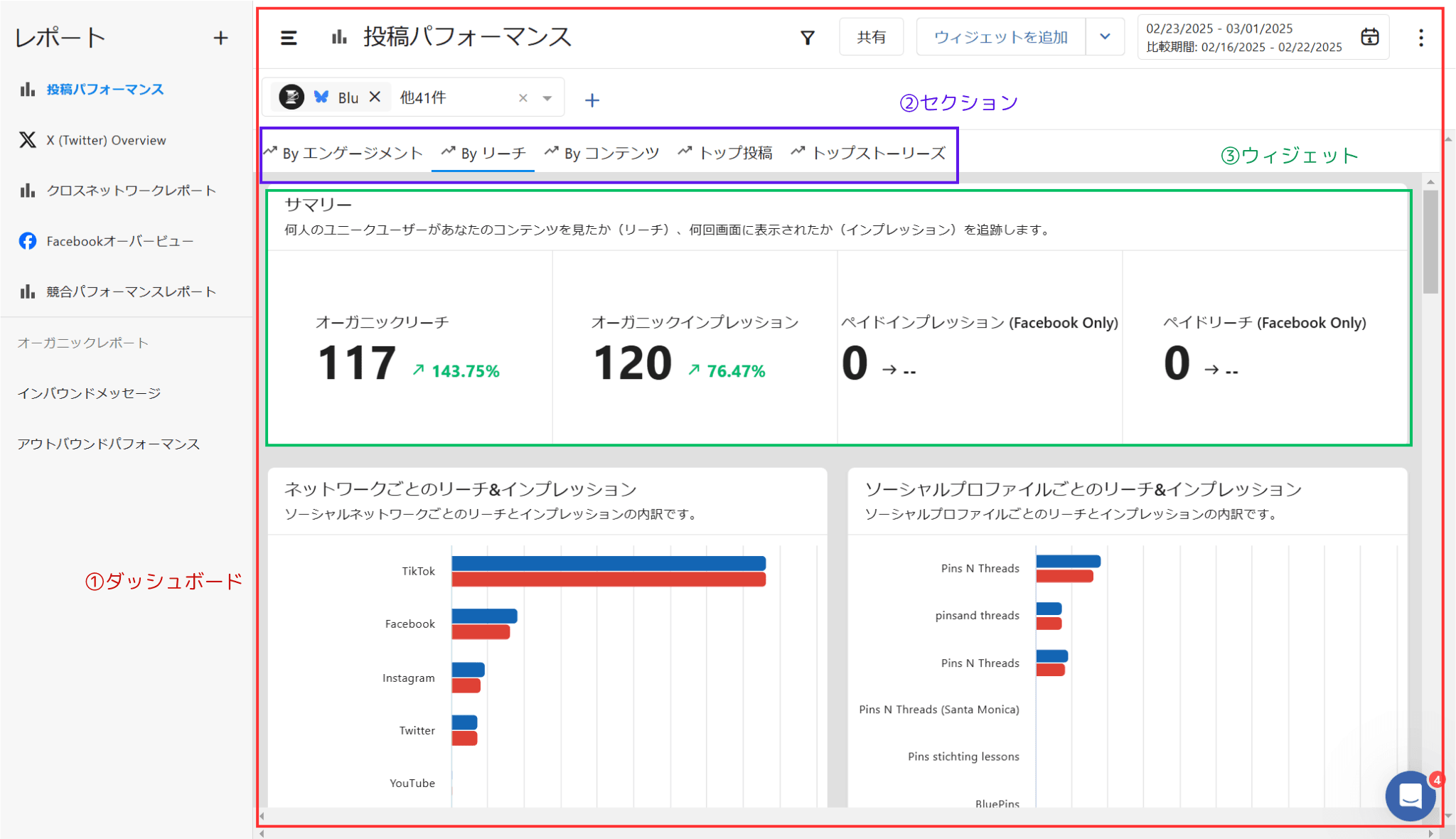Open X (Twitter) Overview report
Viewport: 1456px width, 839px height.
106,140
